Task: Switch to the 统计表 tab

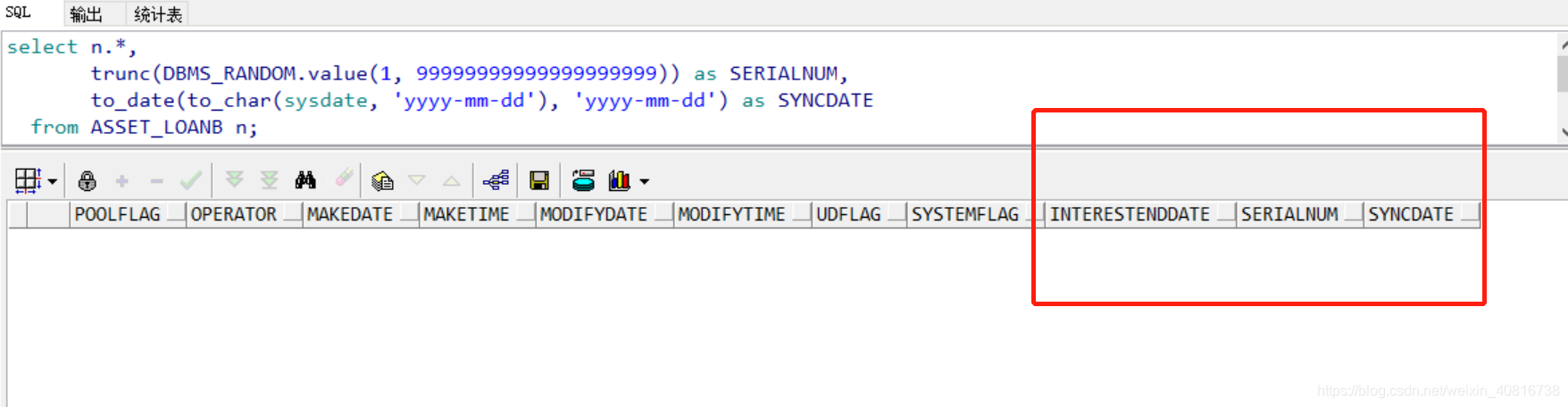Action: coord(157,14)
